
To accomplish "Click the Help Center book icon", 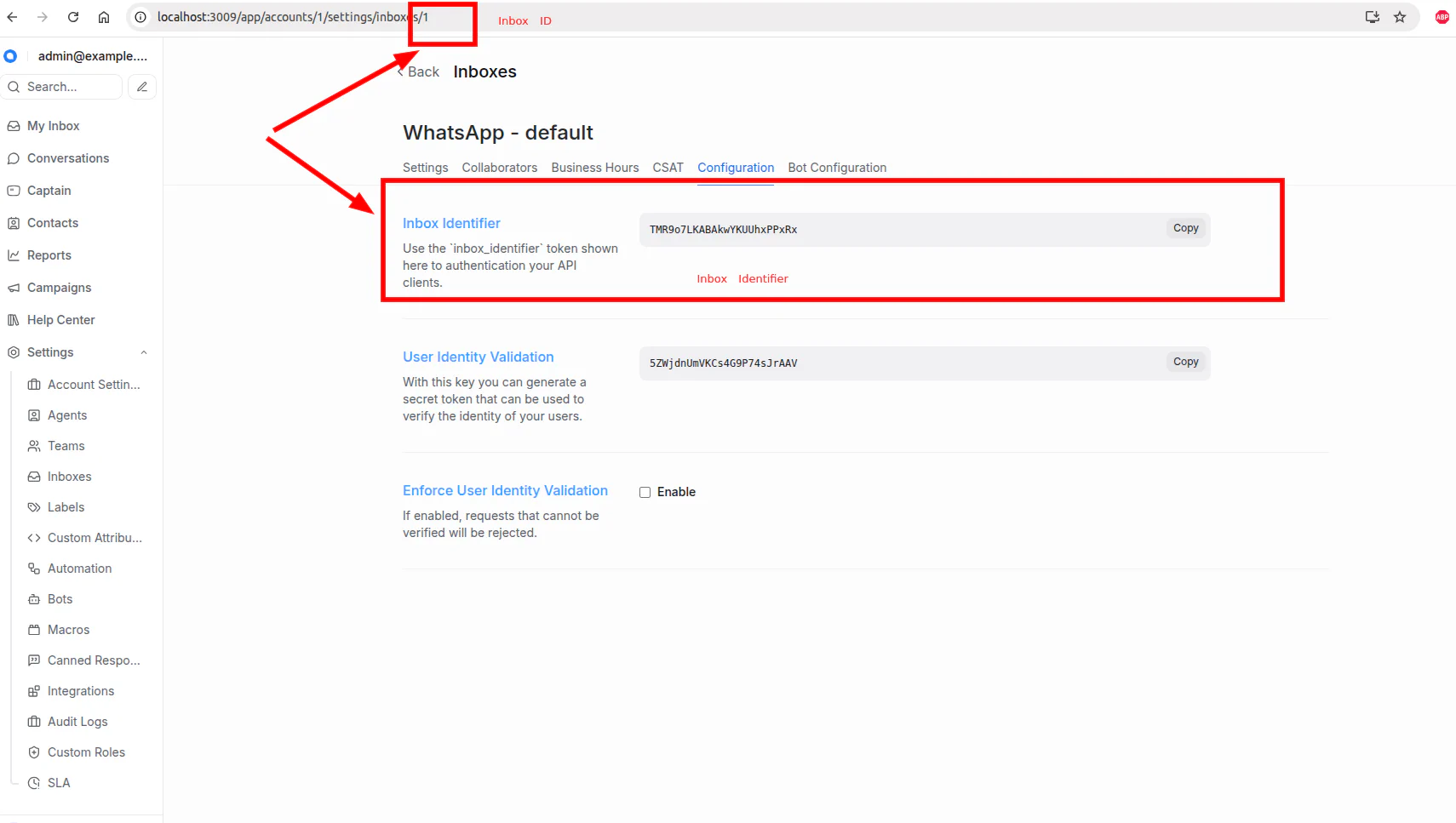I will click(x=14, y=320).
